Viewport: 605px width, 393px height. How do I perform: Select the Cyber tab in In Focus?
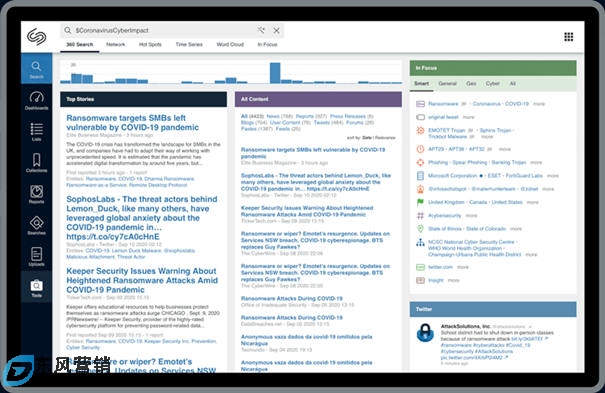point(492,83)
